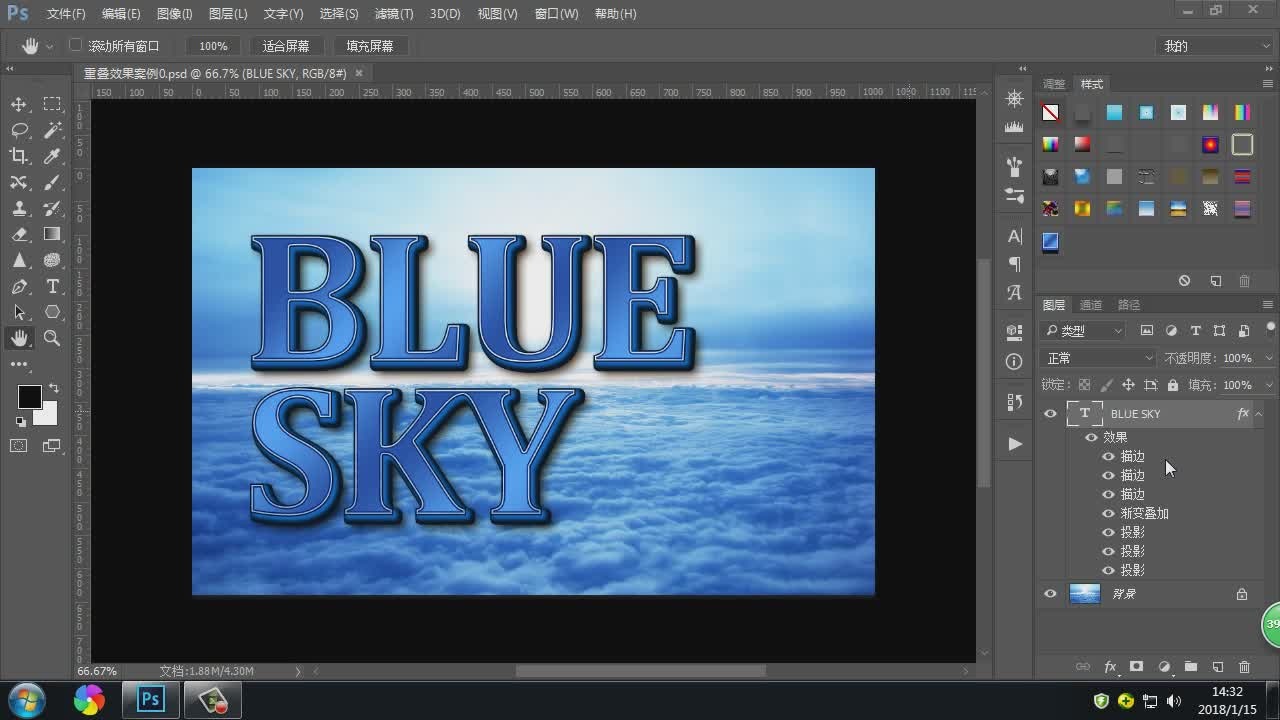Open the 类型 filter type dropdown
Image resolution: width=1280 pixels, height=720 pixels.
pos(1083,331)
